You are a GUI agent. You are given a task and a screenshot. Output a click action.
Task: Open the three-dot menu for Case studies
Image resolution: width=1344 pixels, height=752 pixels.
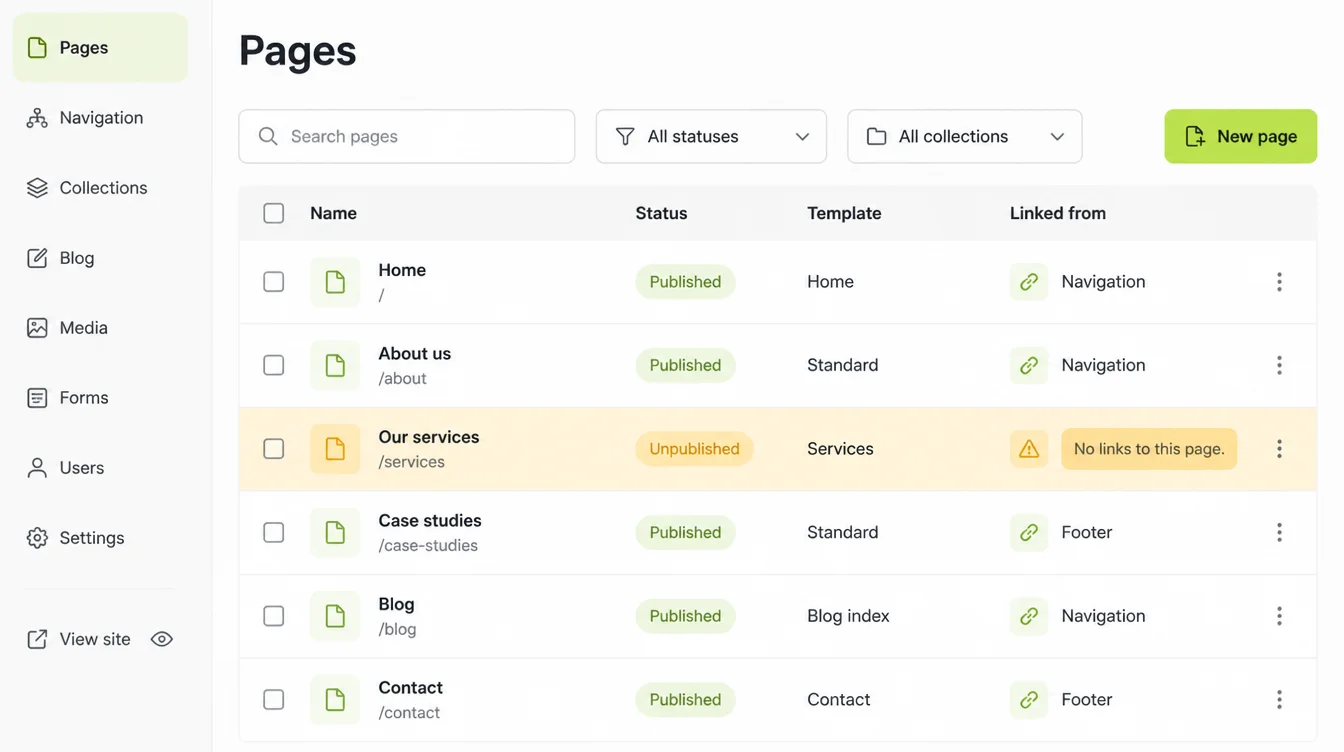pos(1279,532)
